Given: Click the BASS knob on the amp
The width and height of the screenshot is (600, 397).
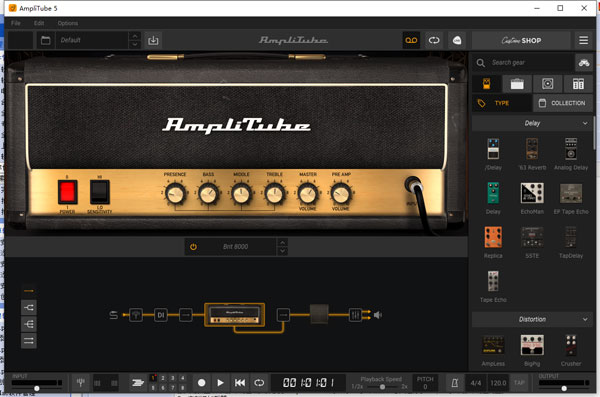Looking at the screenshot, I should 209,194.
